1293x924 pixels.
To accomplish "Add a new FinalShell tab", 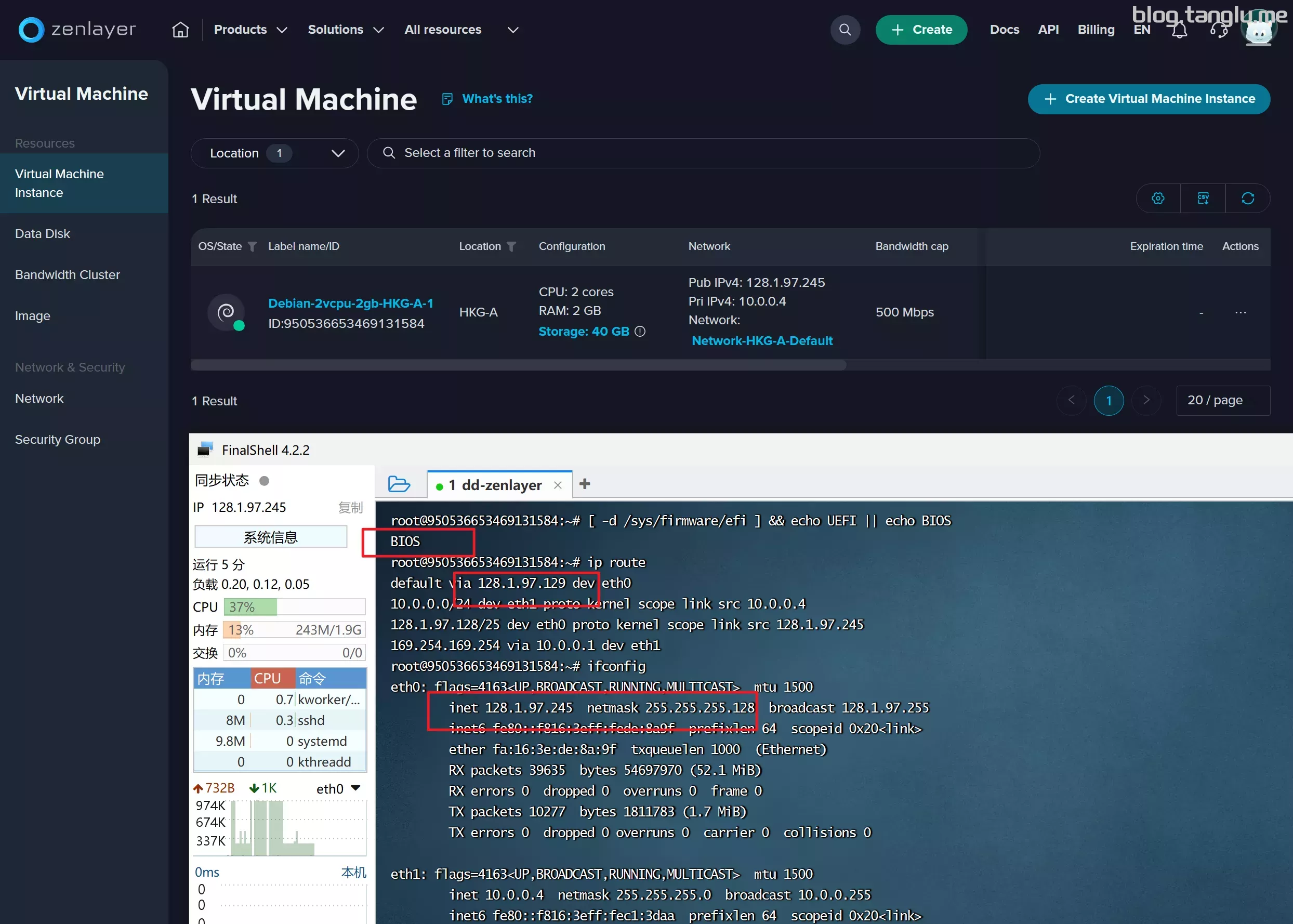I will click(585, 484).
